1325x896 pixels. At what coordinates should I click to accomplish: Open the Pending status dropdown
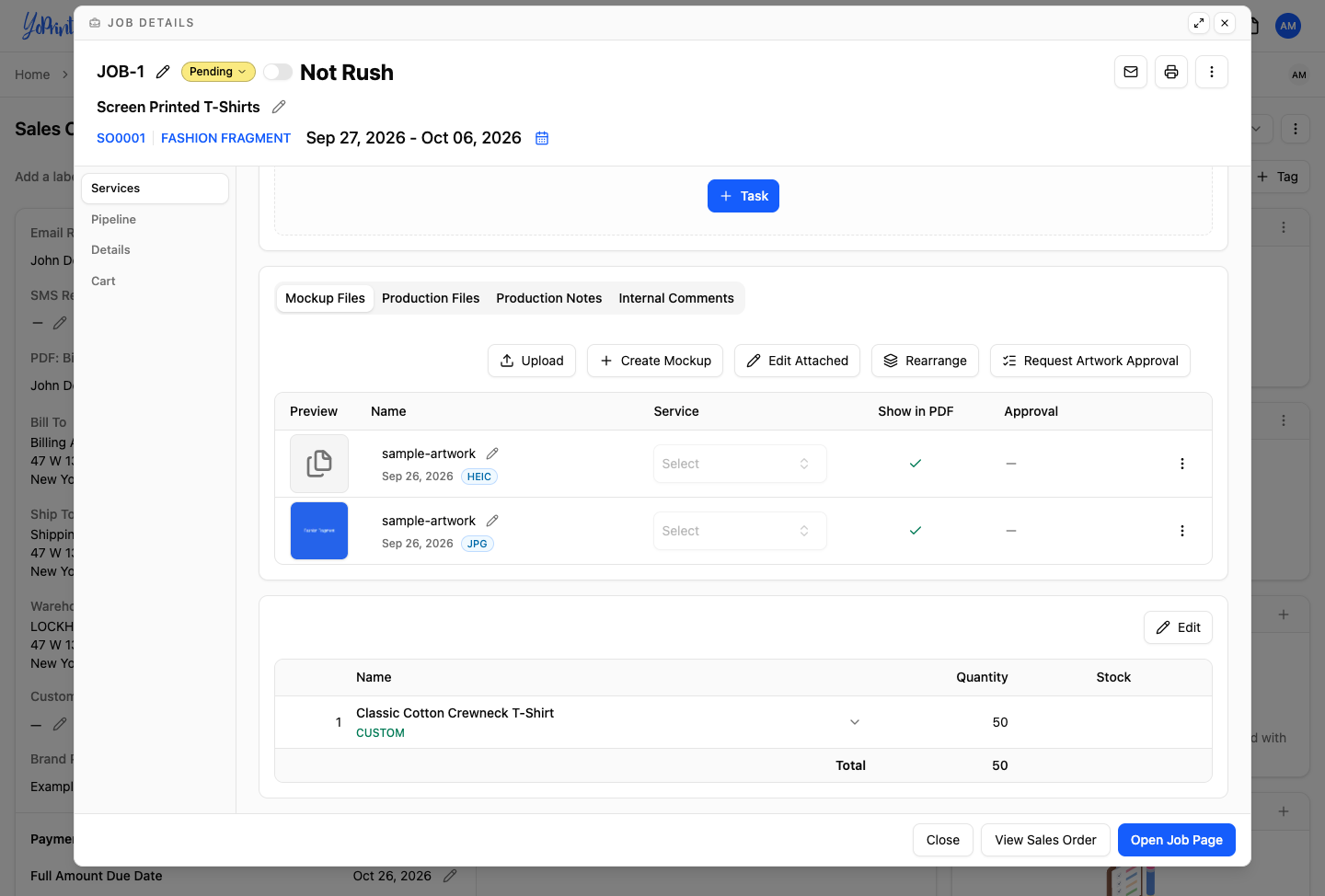click(x=218, y=72)
